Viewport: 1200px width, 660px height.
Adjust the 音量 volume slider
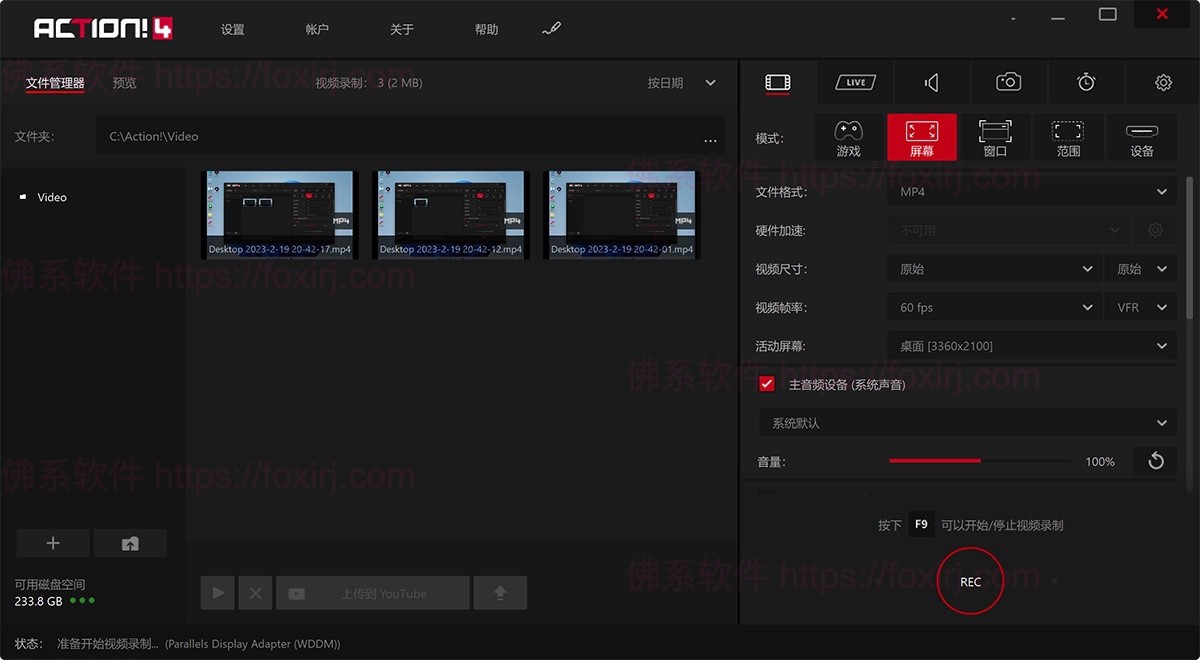click(980, 461)
